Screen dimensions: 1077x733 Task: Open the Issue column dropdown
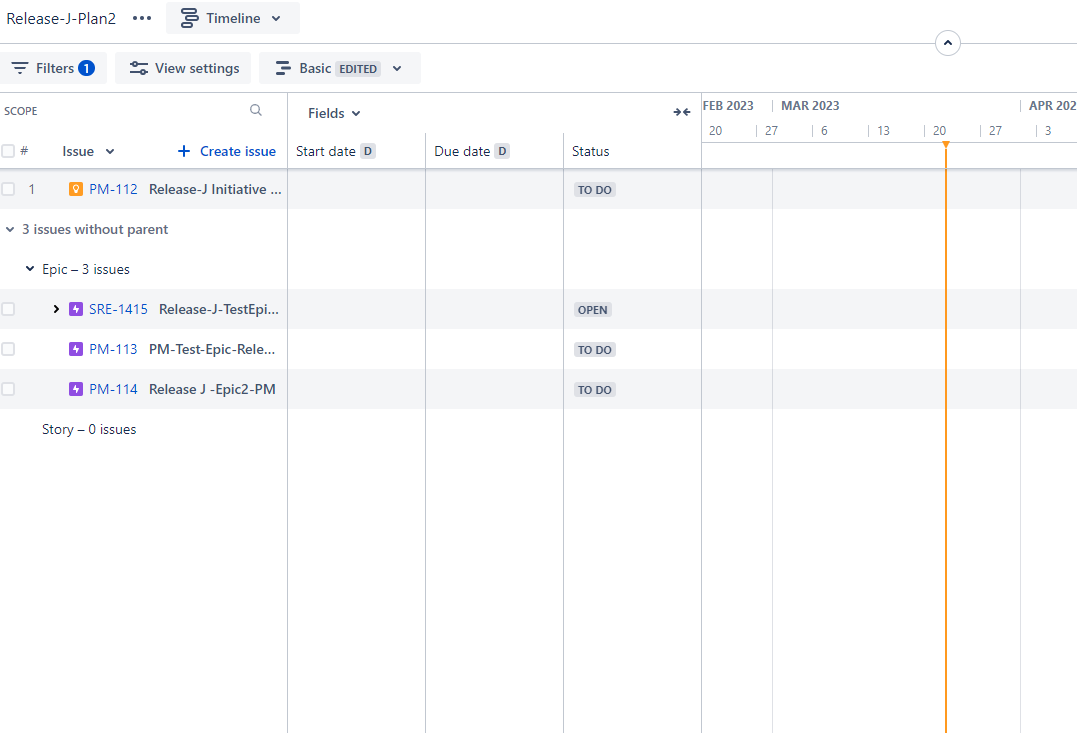coord(88,151)
